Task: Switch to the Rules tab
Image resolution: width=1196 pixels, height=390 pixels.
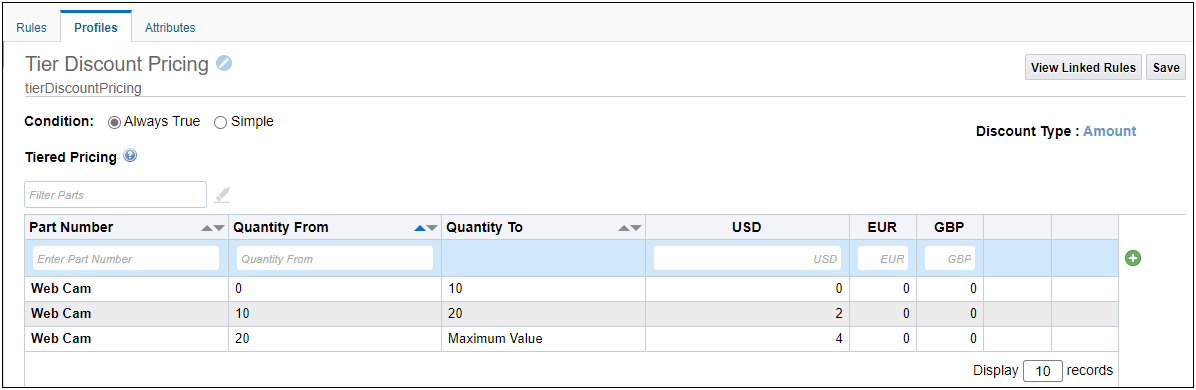Action: click(31, 27)
